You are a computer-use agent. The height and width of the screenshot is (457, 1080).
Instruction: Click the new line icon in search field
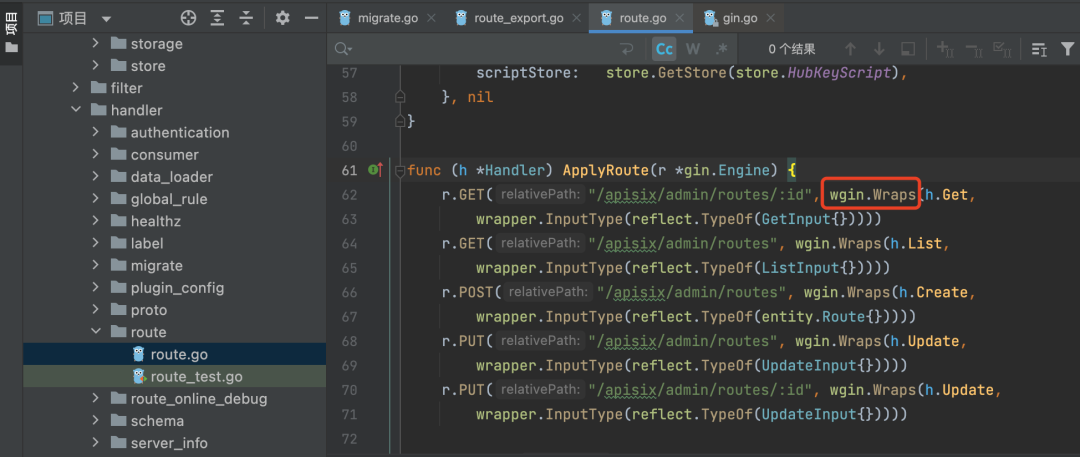tap(626, 49)
